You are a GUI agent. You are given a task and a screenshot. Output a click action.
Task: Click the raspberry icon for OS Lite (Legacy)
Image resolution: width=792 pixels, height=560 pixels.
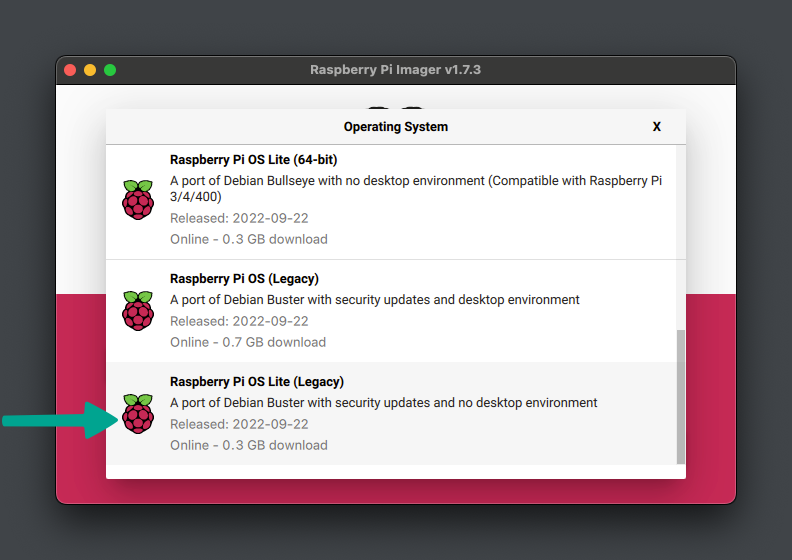pyautogui.click(x=138, y=413)
